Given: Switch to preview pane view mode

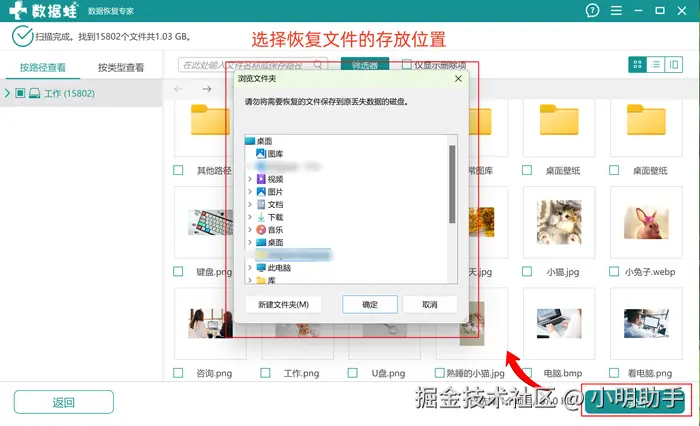Looking at the screenshot, I should click(x=674, y=65).
